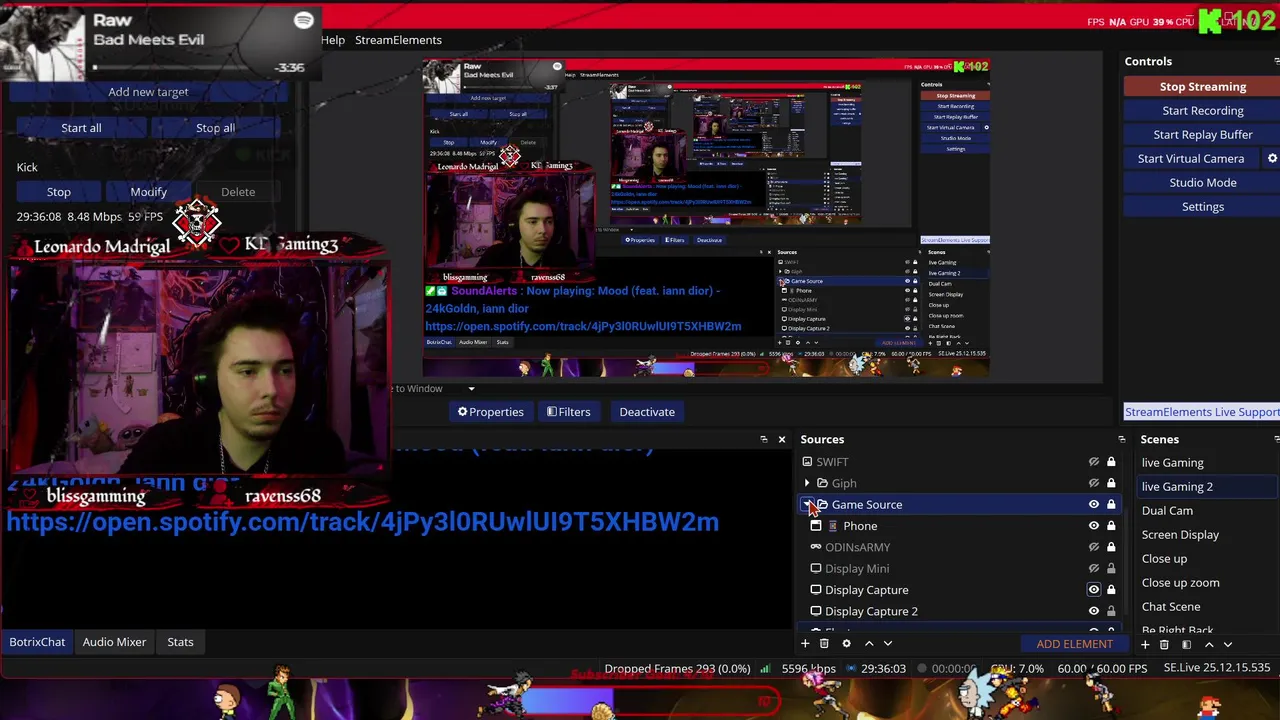1280x720 pixels.
Task: Switch to the Audio Mixer tab
Action: pos(114,642)
